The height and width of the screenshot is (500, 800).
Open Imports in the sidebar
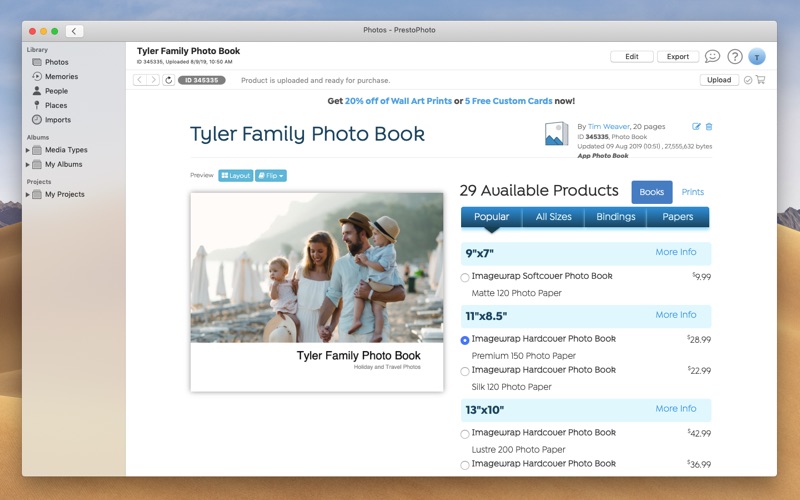(x=52, y=119)
